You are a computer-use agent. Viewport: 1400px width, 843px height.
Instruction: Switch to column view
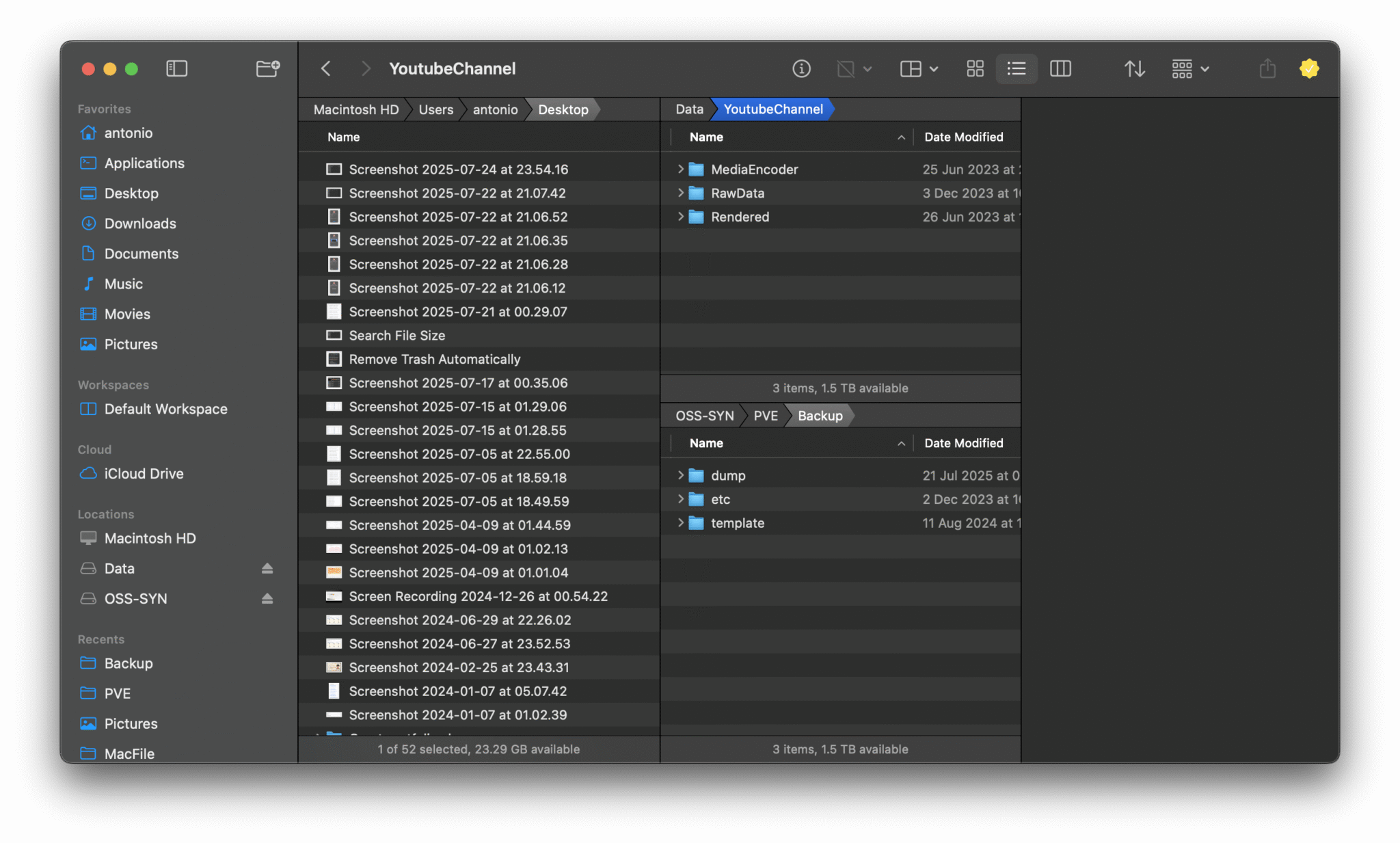click(x=1060, y=68)
